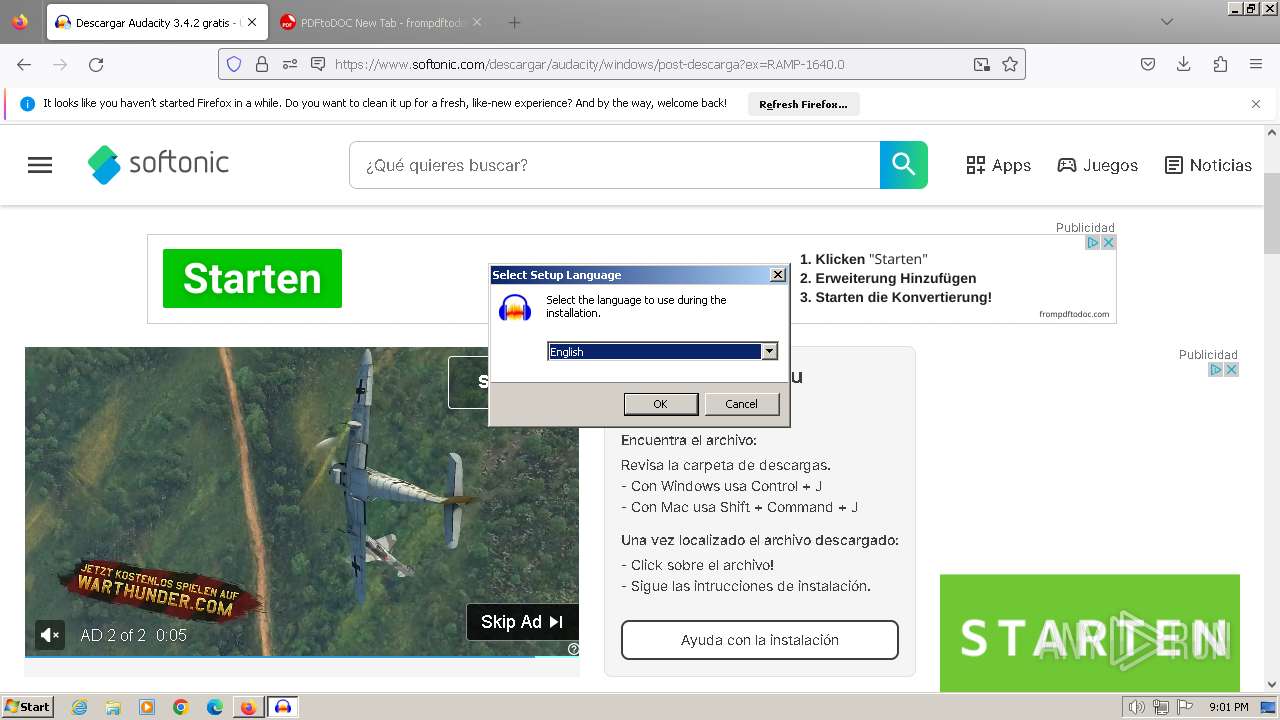Dismiss the Firefox refresh notification bar
The width and height of the screenshot is (1280, 720).
[x=1256, y=104]
